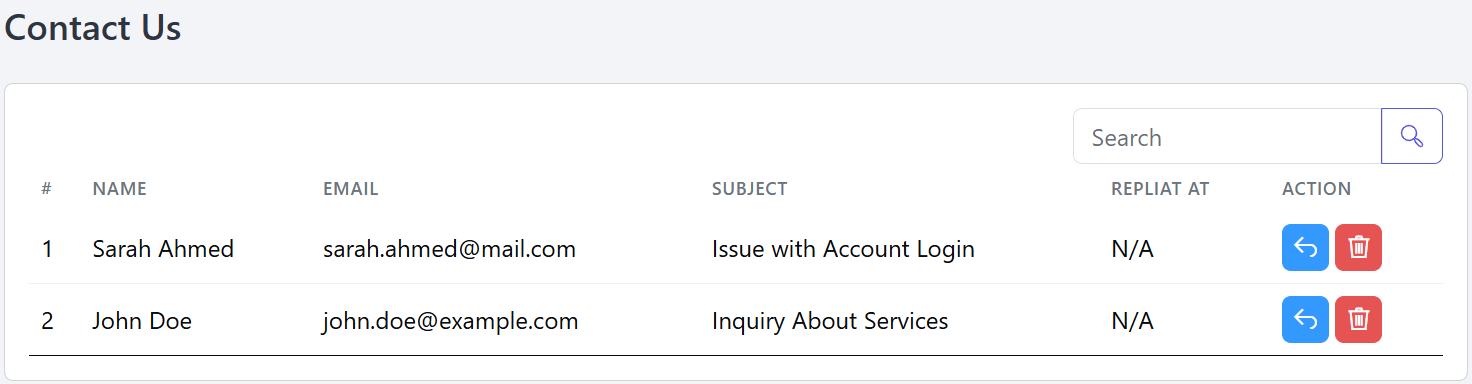The width and height of the screenshot is (1472, 384).
Task: Click email sarah.ahmed@mail.com
Action: coord(449,249)
